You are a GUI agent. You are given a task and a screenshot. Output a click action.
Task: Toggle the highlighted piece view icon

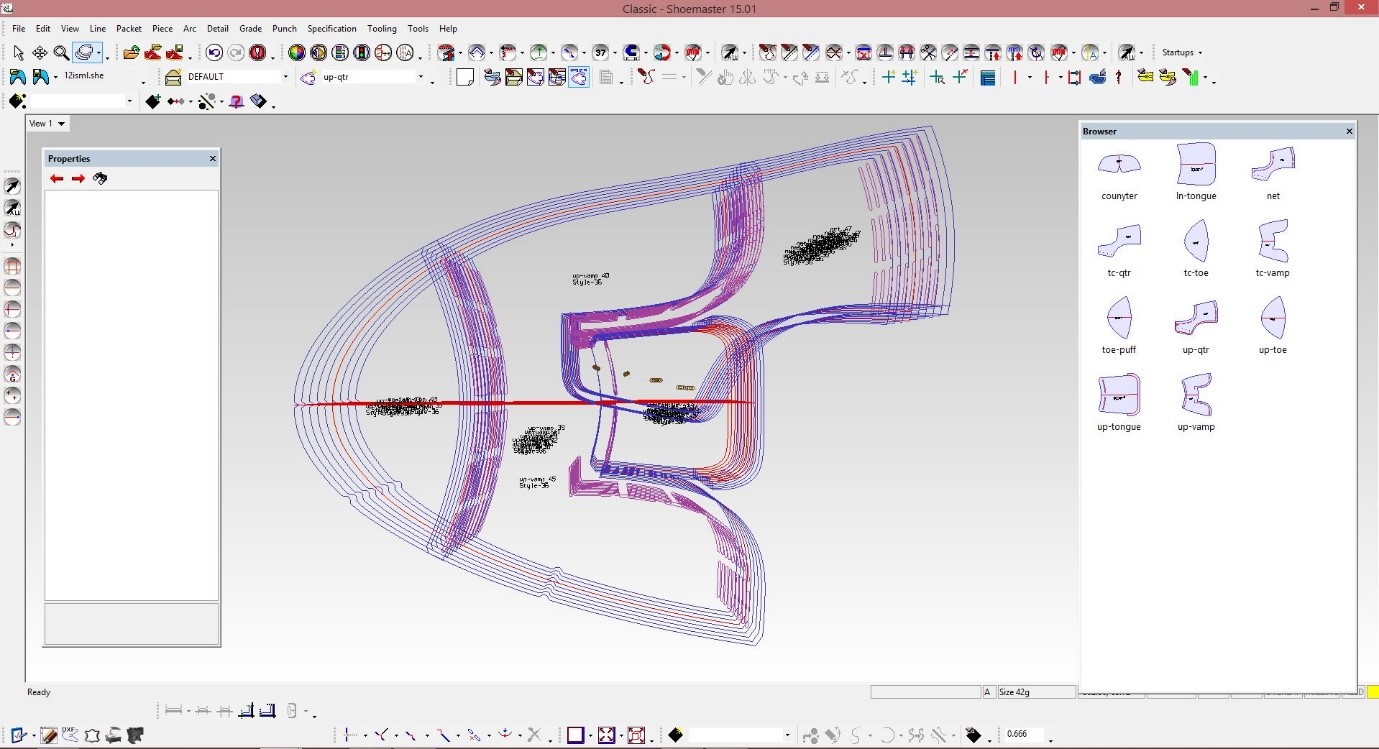pyautogui.click(x=579, y=77)
